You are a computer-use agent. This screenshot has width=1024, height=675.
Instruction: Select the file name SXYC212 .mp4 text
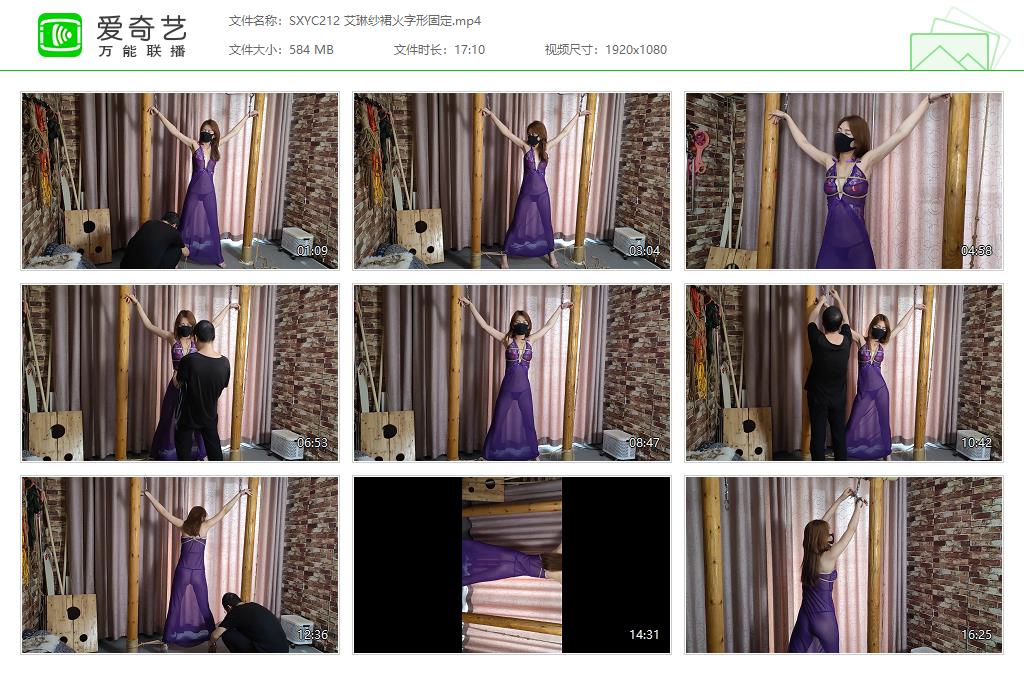[x=385, y=21]
